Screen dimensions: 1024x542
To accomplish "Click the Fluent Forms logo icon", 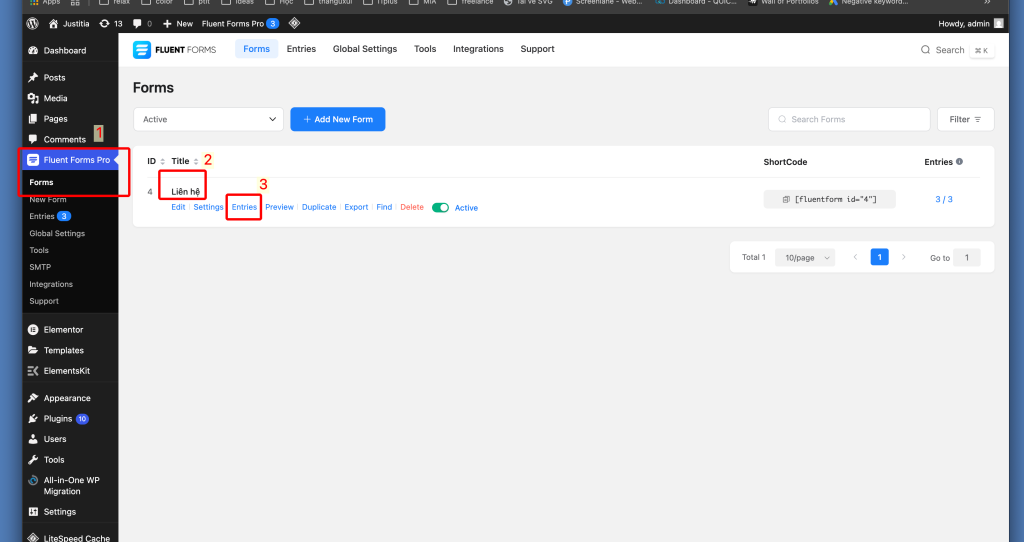I will [x=142, y=49].
